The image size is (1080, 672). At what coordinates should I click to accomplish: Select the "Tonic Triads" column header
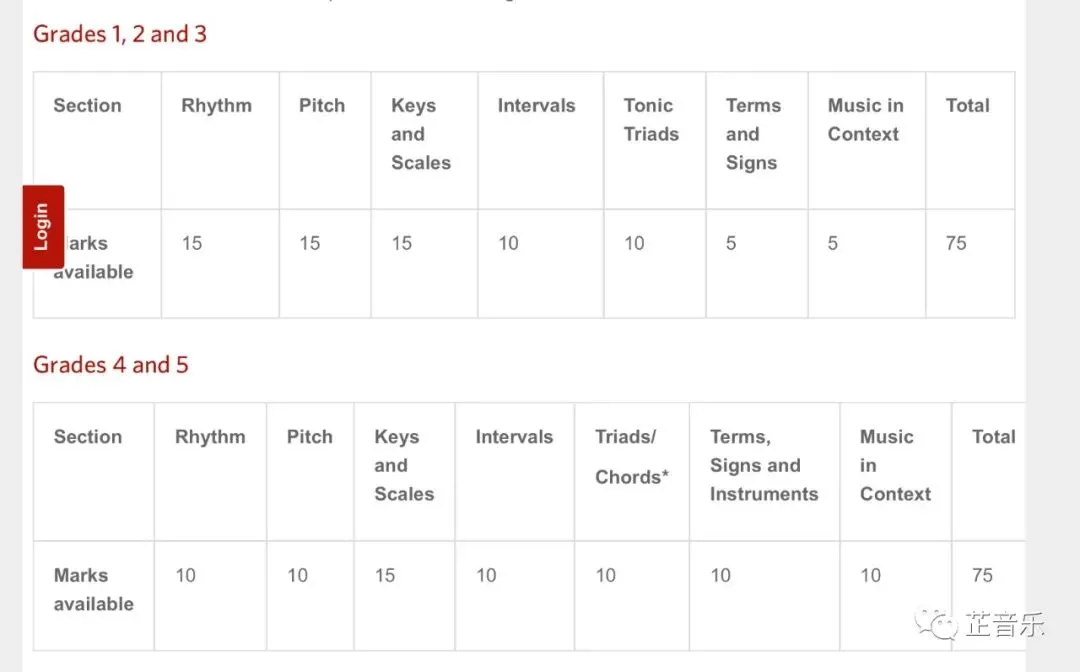651,120
